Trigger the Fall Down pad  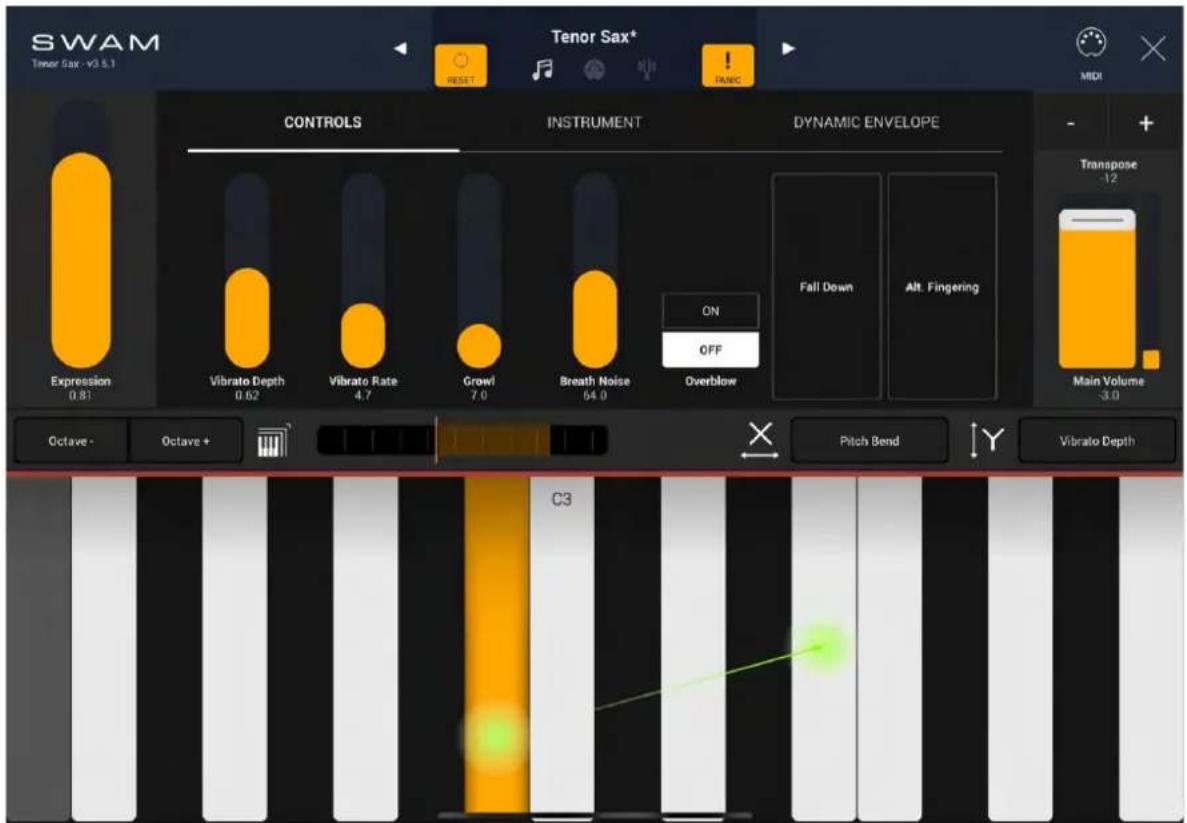click(x=826, y=286)
